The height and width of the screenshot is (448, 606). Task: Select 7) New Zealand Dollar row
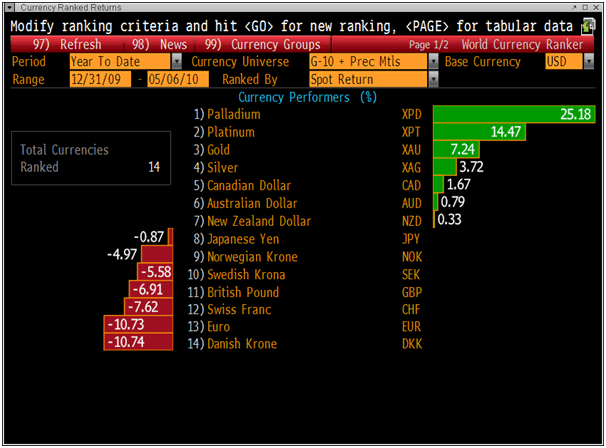tap(252, 221)
